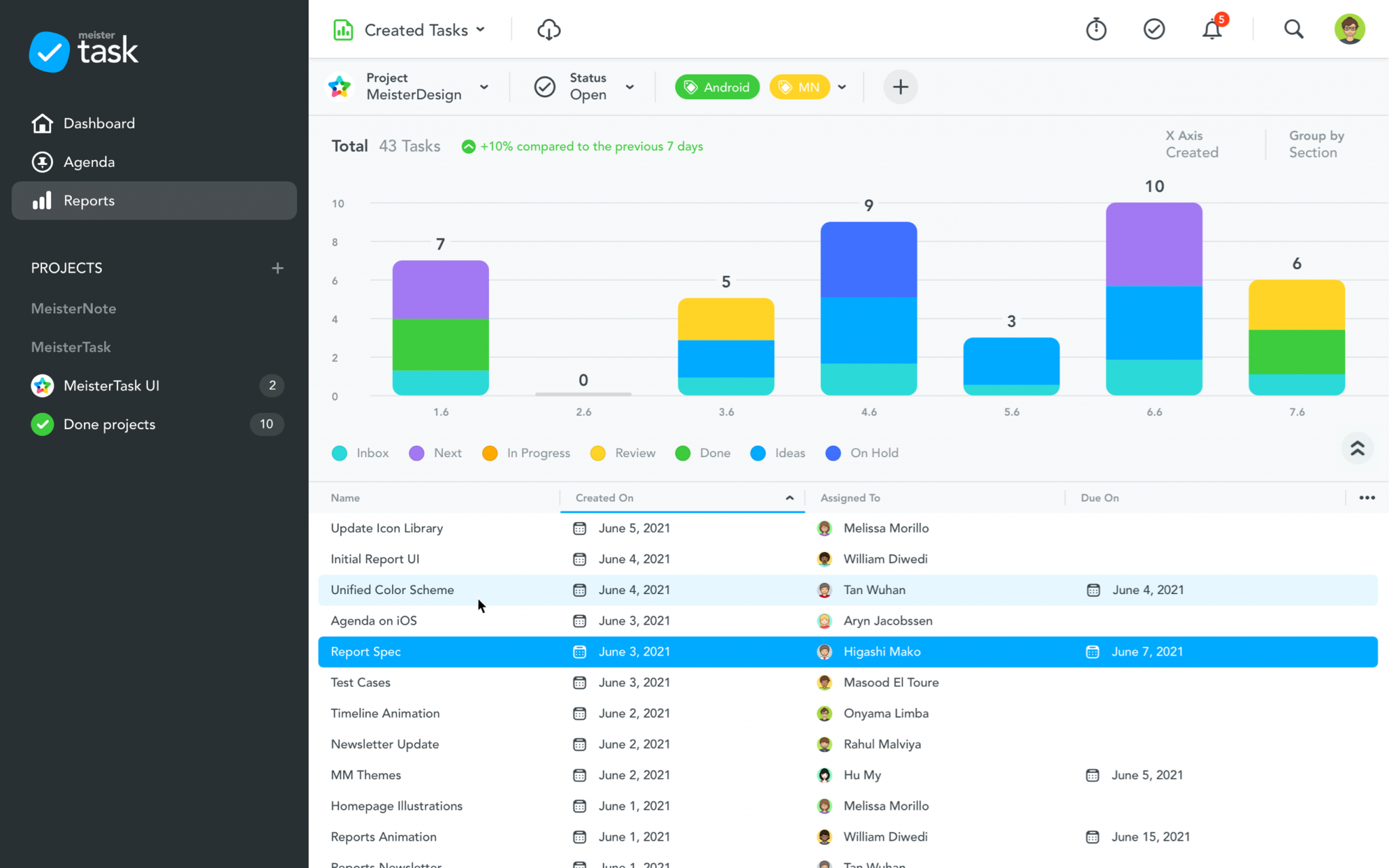Open the Agenda pin icon

coord(42,162)
